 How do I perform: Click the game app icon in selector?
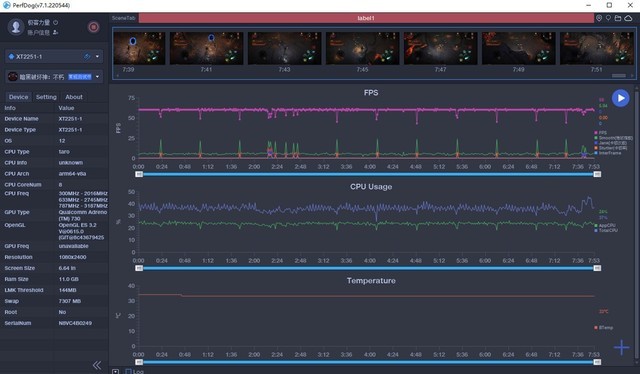(13, 76)
